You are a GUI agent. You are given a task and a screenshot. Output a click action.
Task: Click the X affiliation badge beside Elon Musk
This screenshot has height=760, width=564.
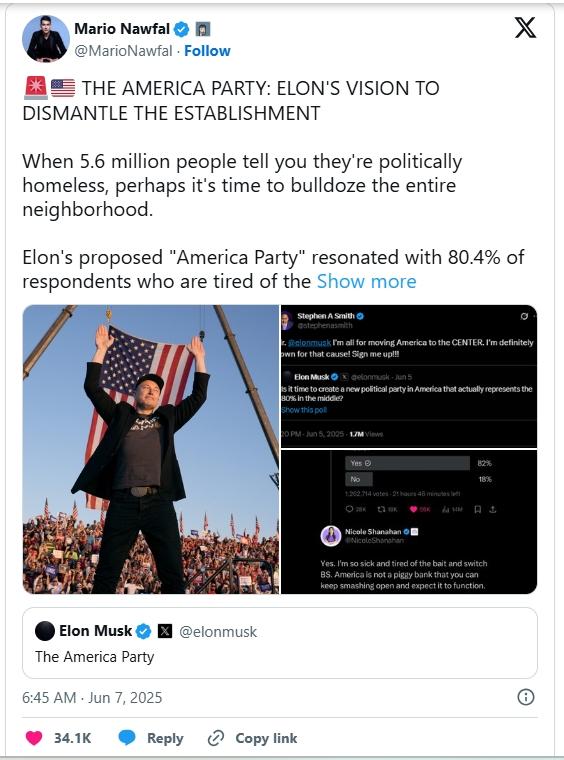pyautogui.click(x=165, y=631)
